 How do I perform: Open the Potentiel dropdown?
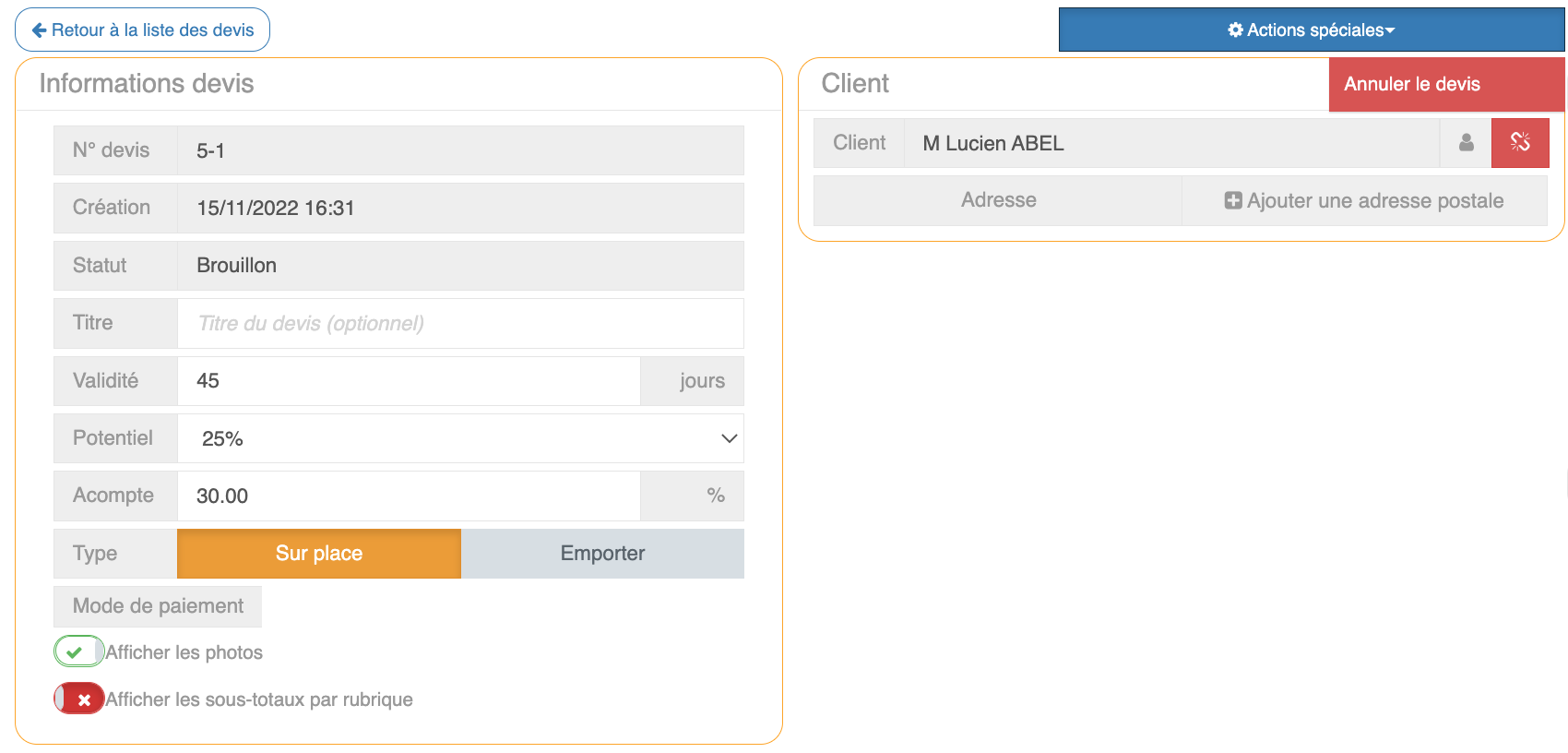[459, 438]
